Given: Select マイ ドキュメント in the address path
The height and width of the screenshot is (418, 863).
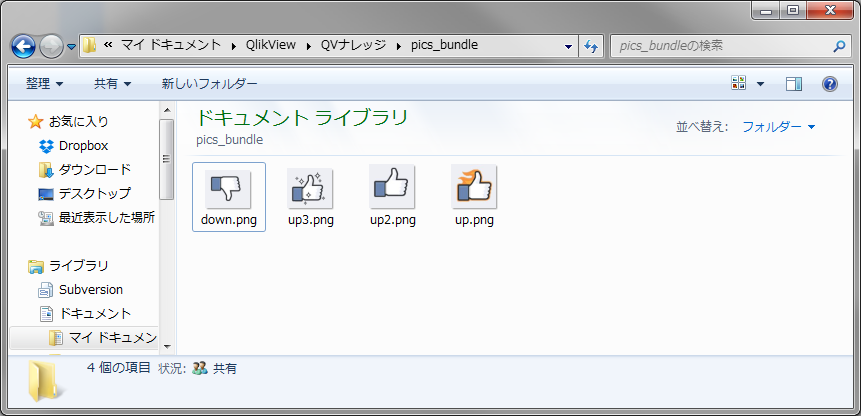Looking at the screenshot, I should pos(171,46).
